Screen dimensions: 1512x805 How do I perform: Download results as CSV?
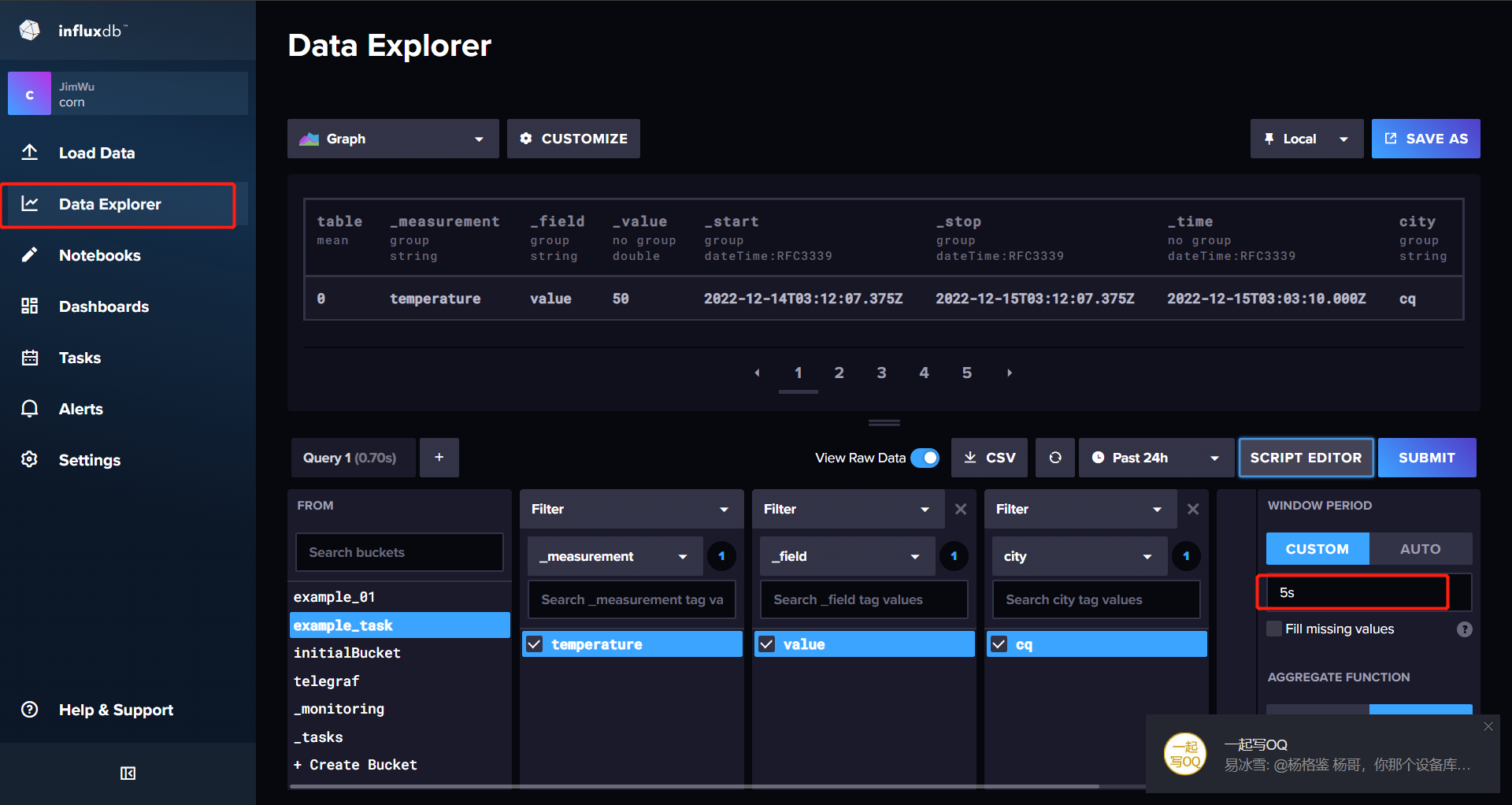[989, 458]
